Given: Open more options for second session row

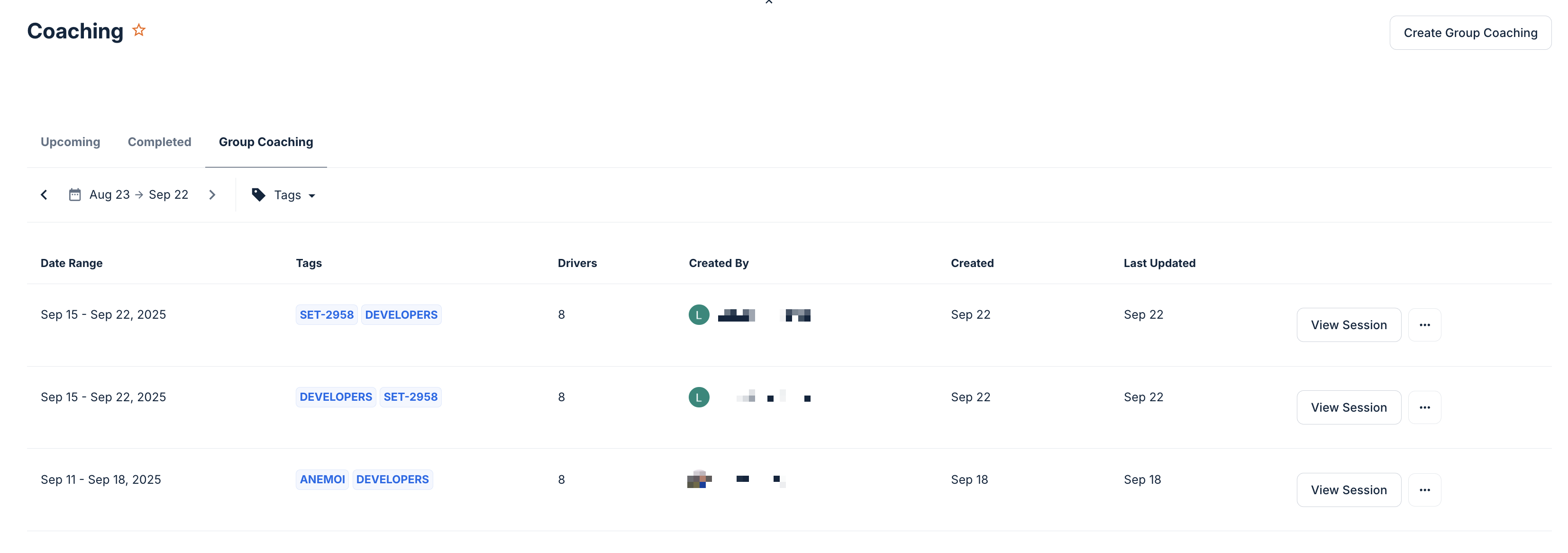Looking at the screenshot, I should pos(1424,407).
